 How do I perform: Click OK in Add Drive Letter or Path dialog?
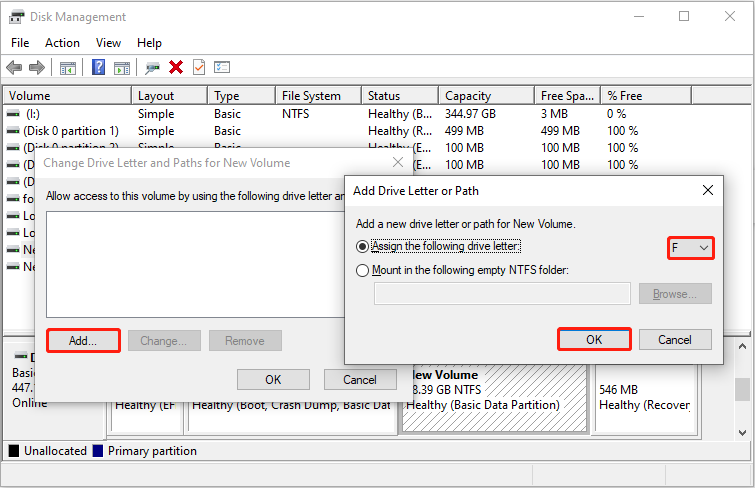[594, 340]
